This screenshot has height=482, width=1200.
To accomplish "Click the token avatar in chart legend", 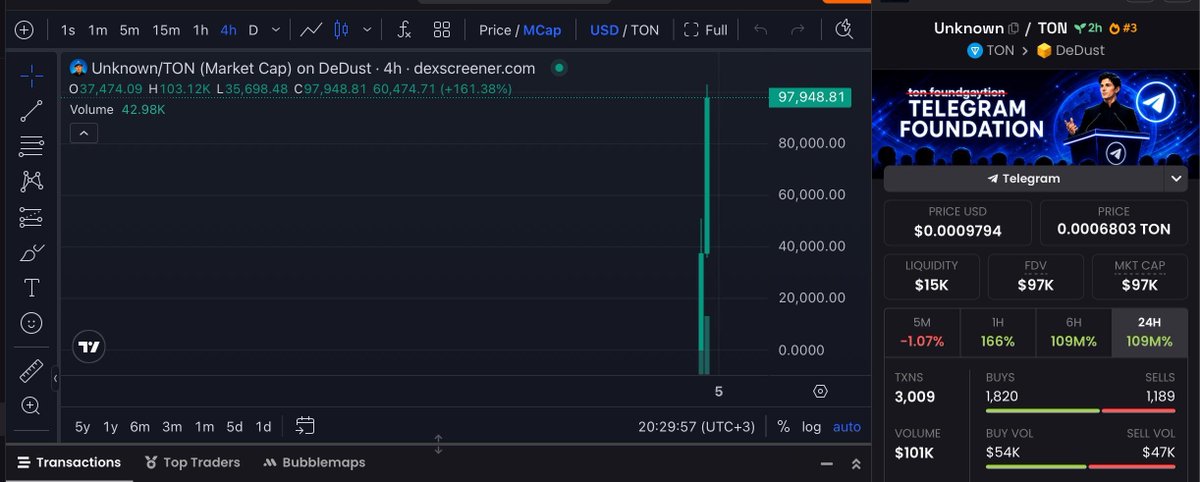I will coord(78,68).
